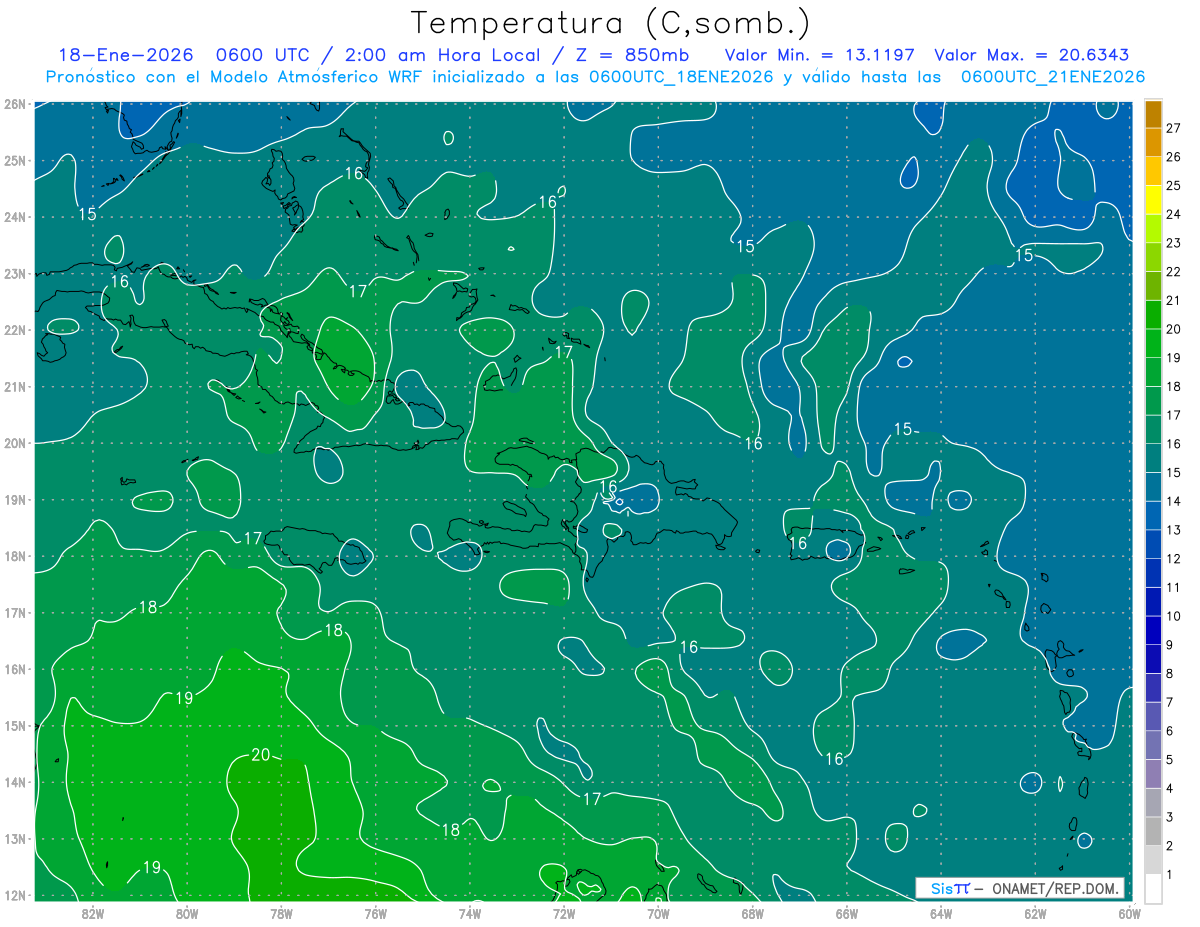Click the "18N" latitude axis label

click(15, 556)
